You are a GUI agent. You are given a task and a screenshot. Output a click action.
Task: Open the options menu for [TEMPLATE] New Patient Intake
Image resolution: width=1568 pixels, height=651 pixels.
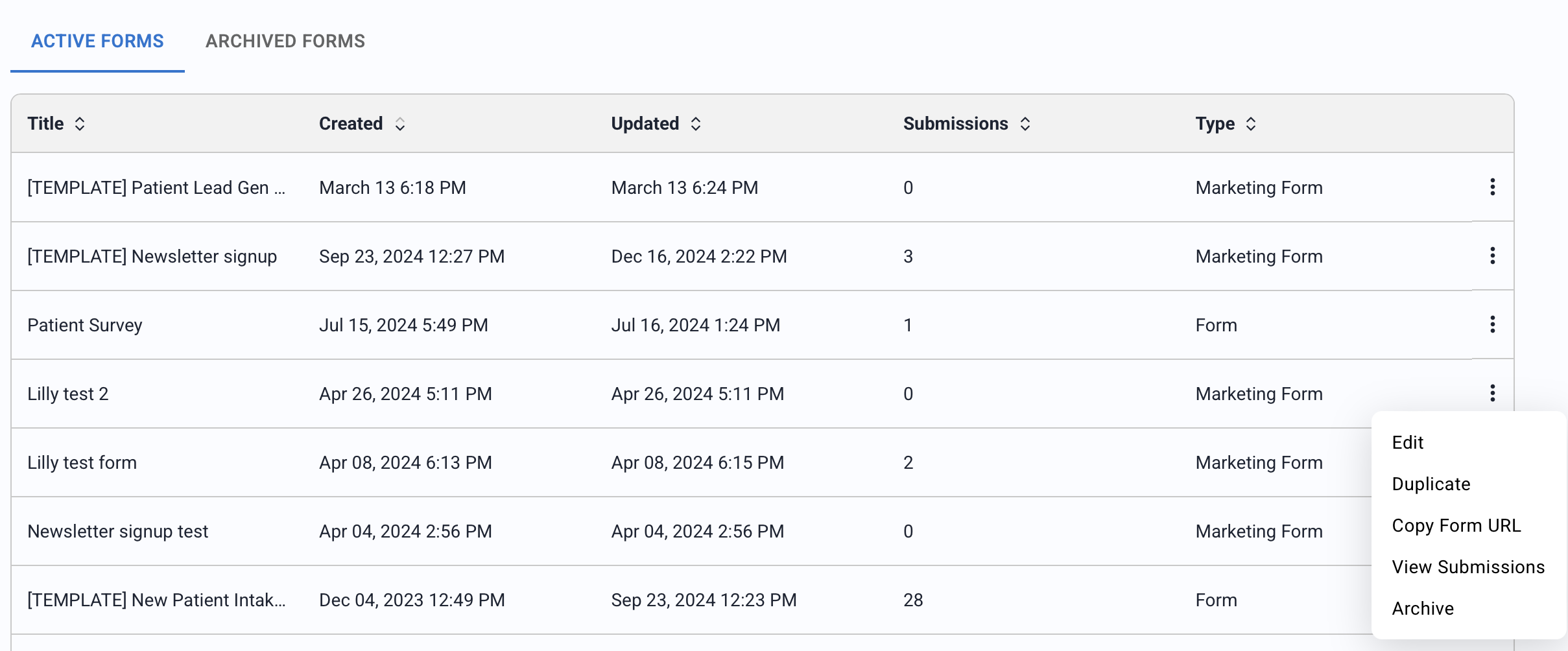tap(1493, 599)
